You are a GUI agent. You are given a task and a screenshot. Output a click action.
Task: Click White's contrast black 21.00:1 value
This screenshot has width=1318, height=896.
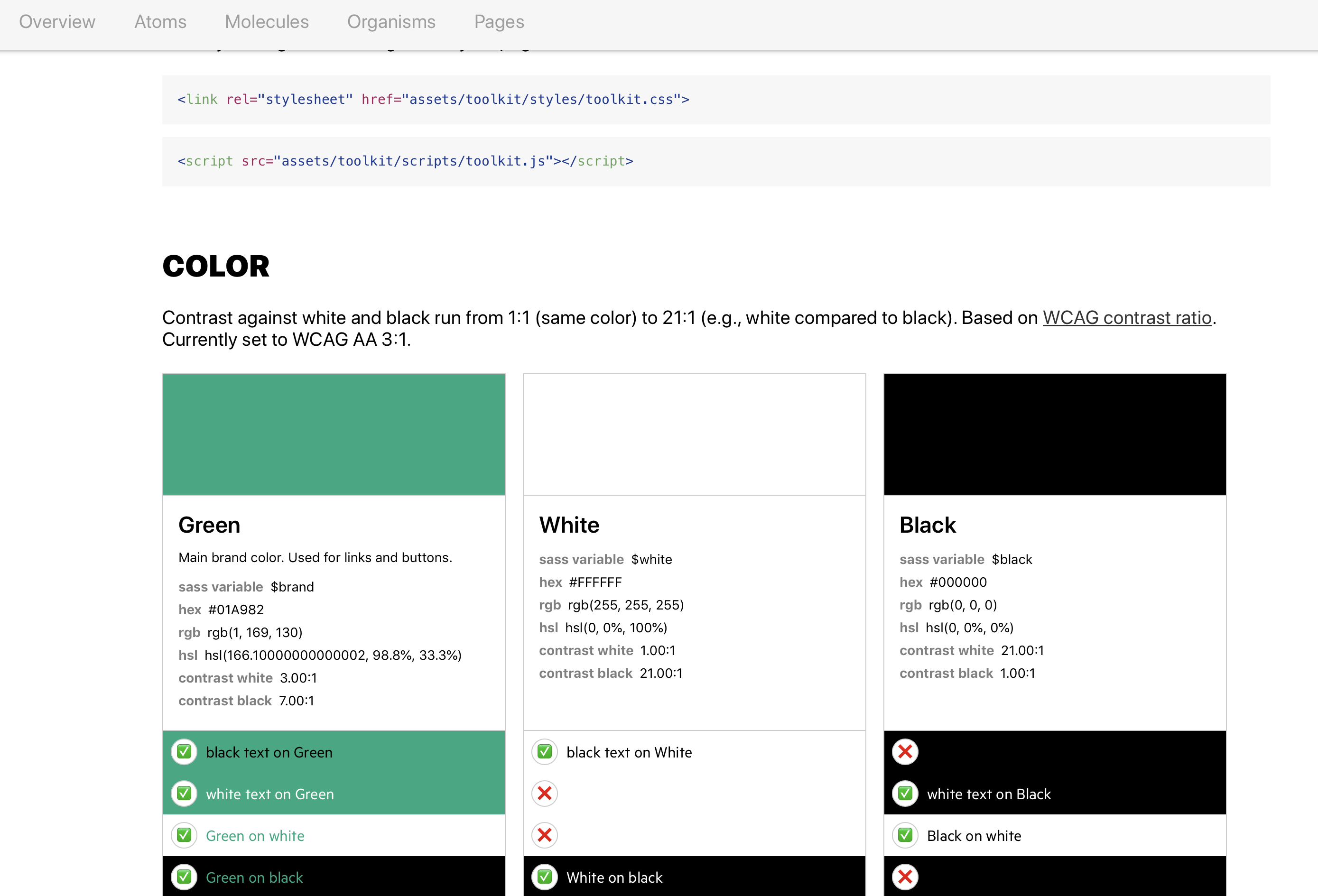coord(661,673)
